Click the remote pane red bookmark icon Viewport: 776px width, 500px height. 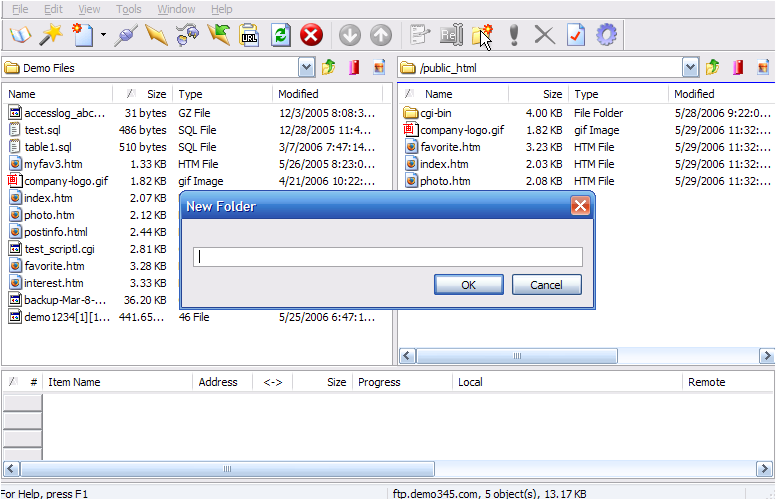click(x=738, y=67)
